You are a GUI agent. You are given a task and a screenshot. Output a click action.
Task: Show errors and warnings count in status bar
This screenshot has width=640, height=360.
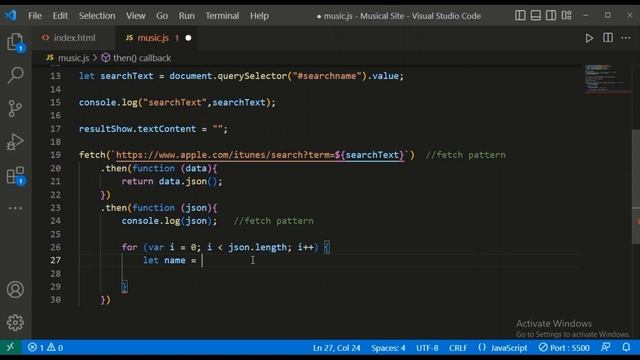pos(45,348)
